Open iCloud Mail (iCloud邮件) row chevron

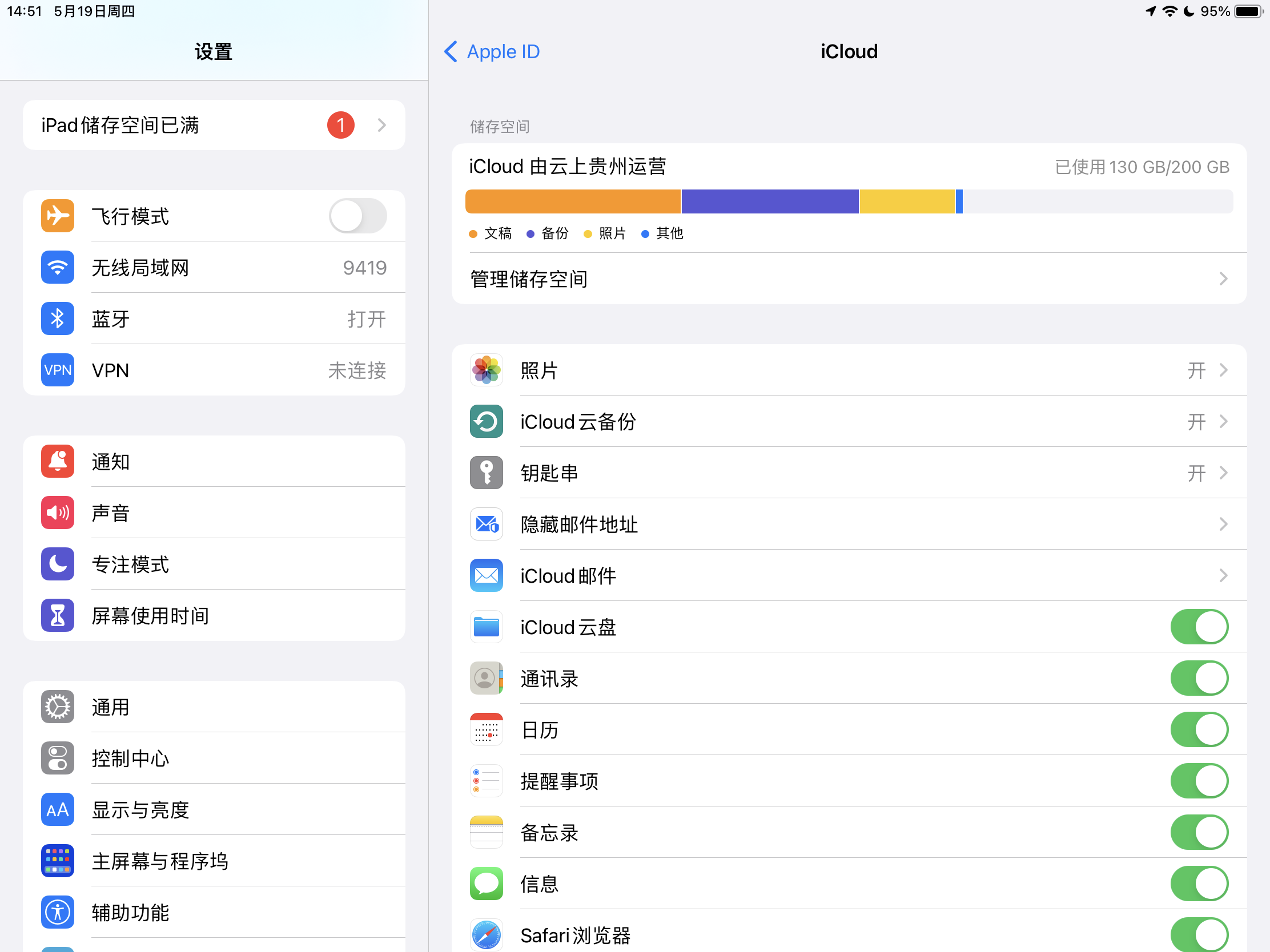pyautogui.click(x=1223, y=575)
